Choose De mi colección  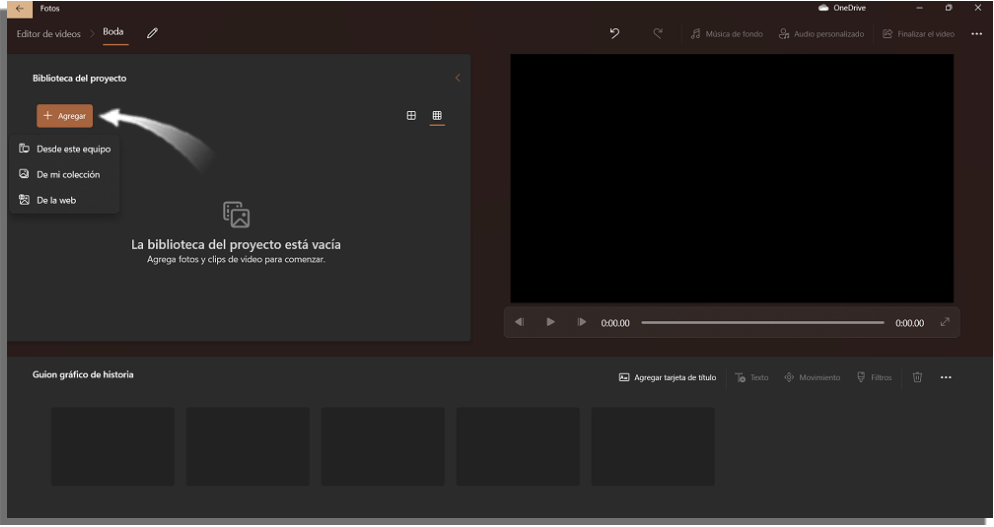[65, 174]
